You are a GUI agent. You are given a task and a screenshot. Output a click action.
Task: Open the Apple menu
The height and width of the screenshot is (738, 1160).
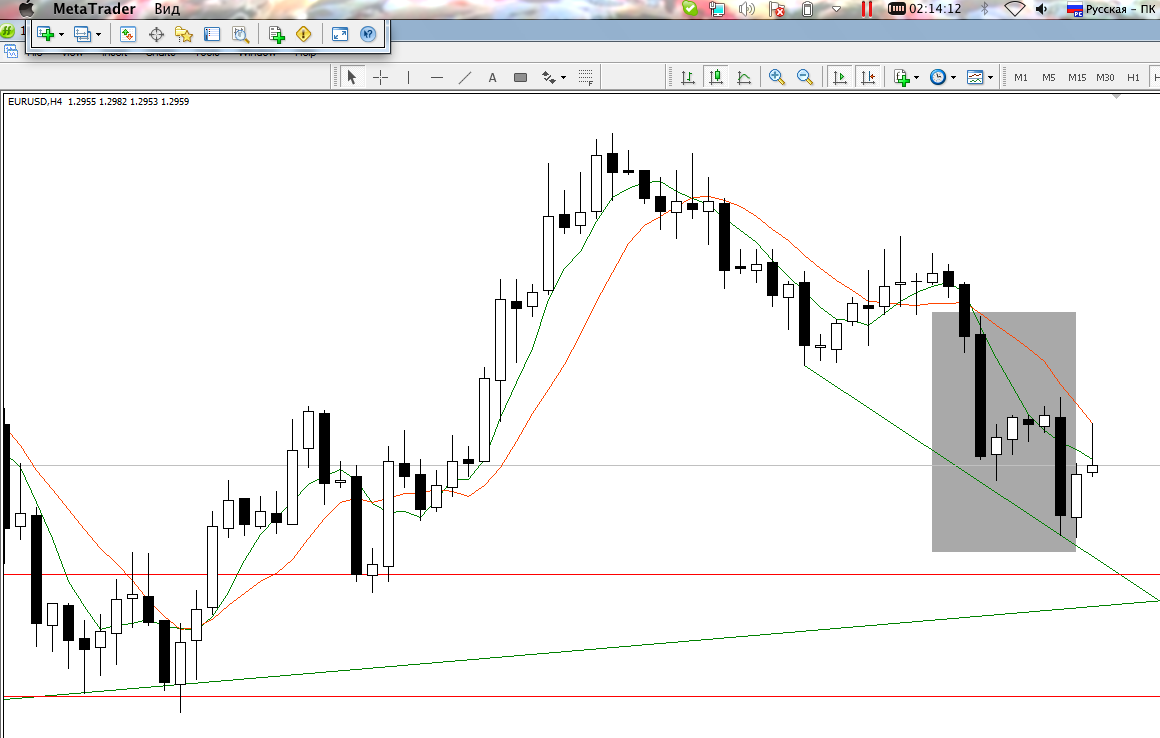tap(27, 9)
